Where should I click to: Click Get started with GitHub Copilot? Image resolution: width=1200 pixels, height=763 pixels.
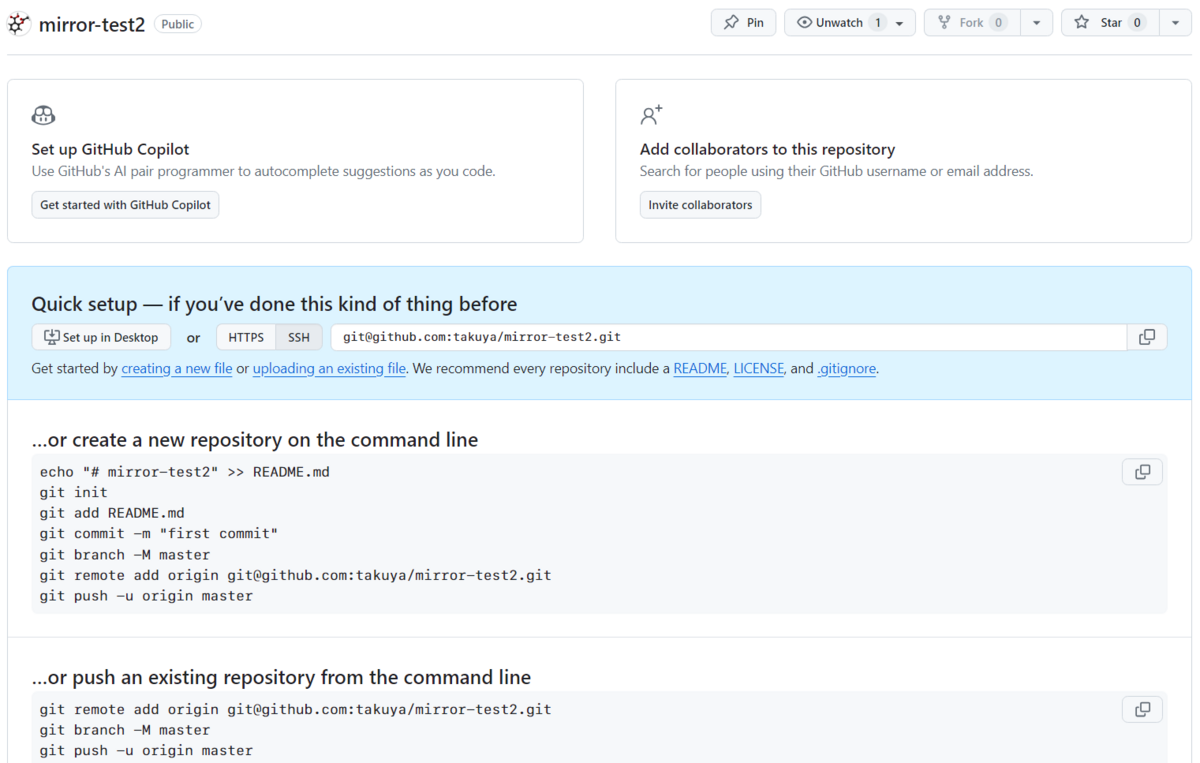(125, 205)
